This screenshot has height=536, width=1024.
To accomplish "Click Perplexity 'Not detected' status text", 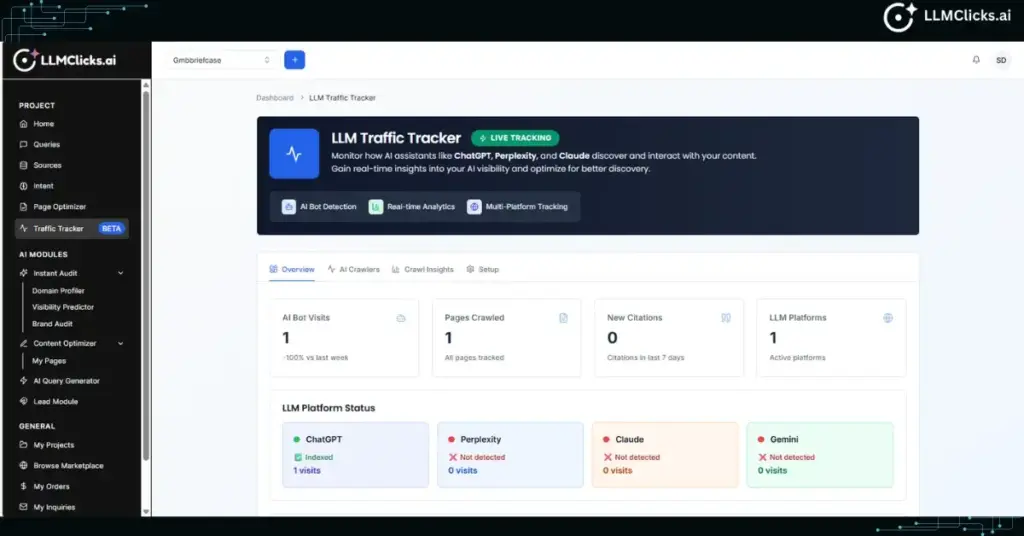I will 483,458.
